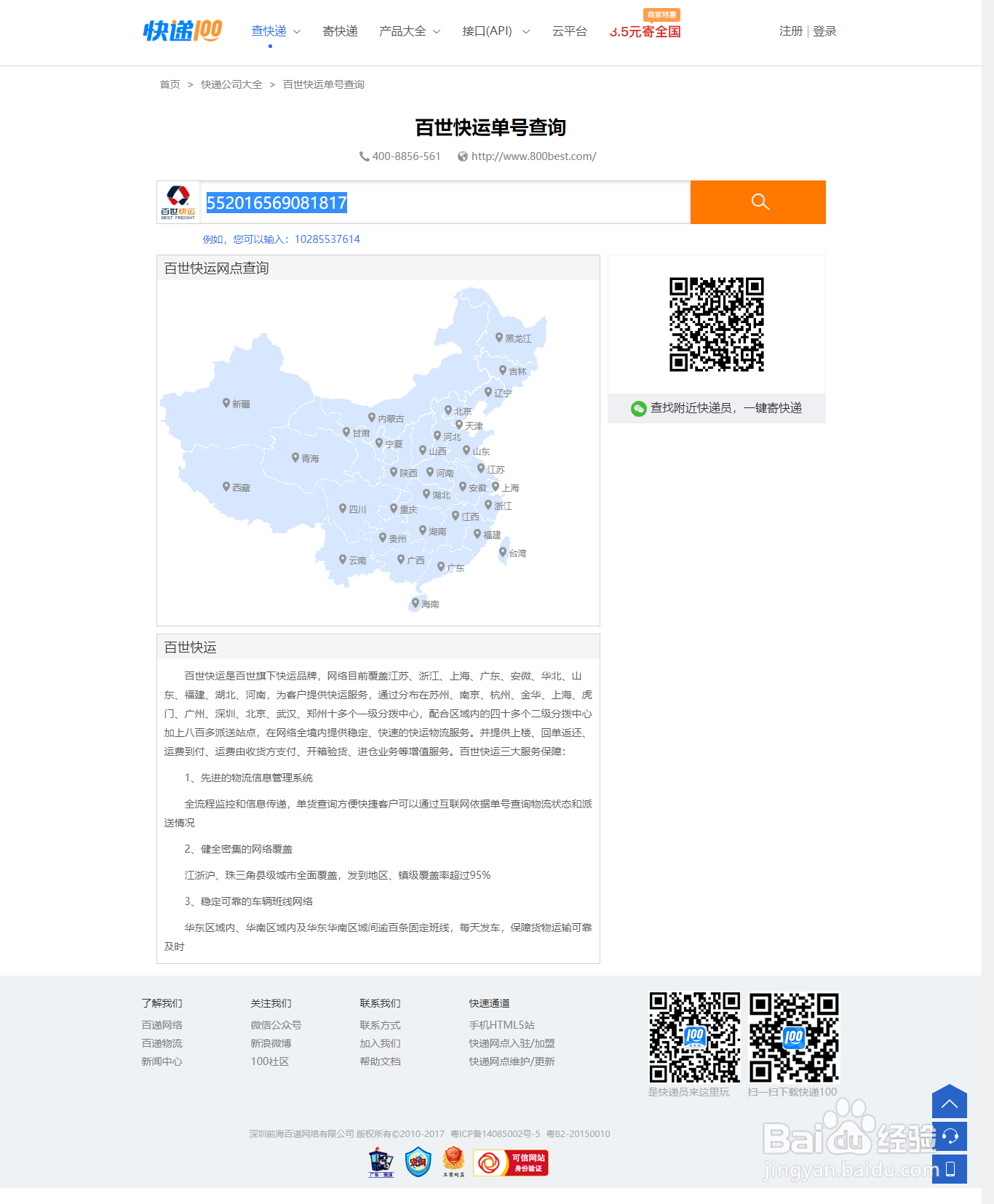Click the Beijing (北京) map pin
Image resolution: width=994 pixels, height=1204 pixels.
(448, 410)
